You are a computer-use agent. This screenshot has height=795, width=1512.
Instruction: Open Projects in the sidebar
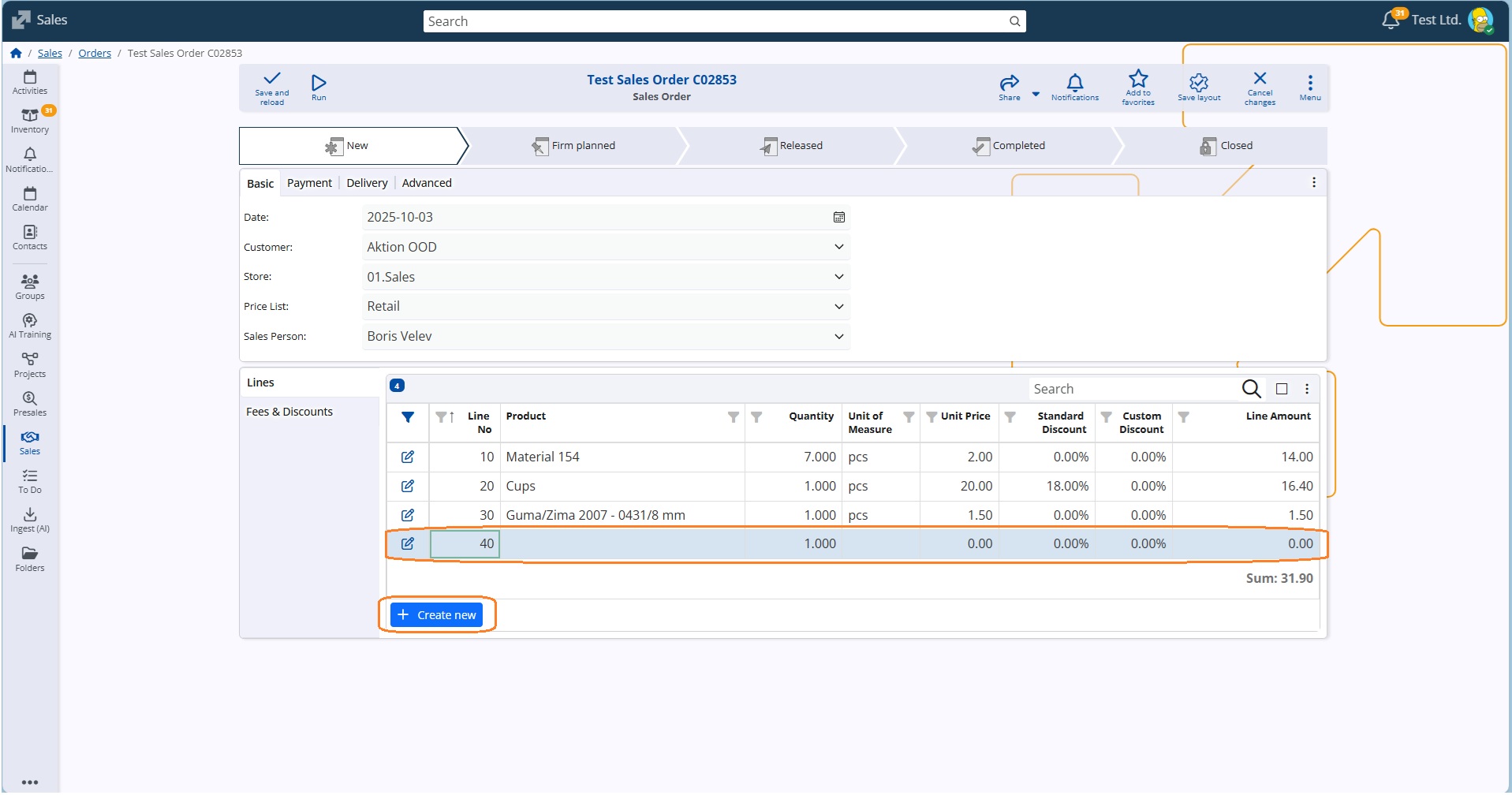30,365
